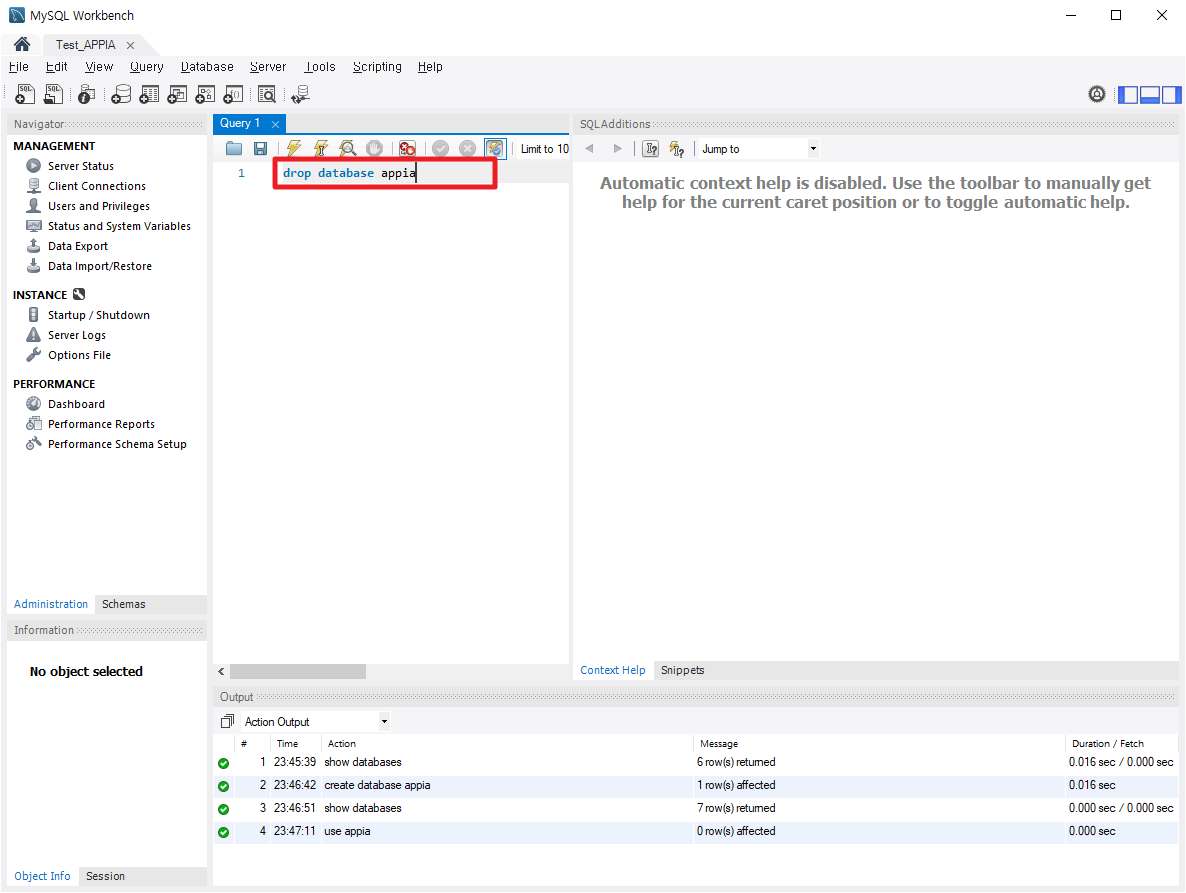Open Users and Privileges
This screenshot has height=893, width=1186.
coord(99,206)
